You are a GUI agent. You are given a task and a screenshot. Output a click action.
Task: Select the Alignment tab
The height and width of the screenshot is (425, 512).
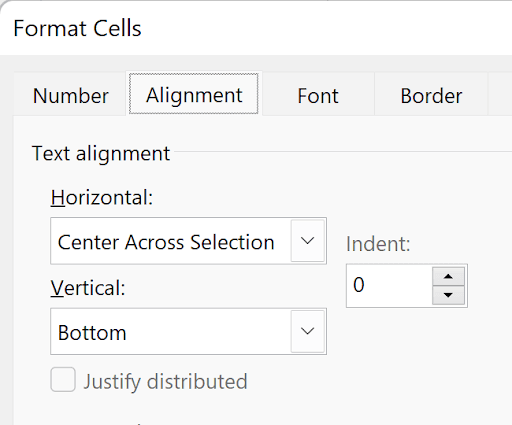194,95
